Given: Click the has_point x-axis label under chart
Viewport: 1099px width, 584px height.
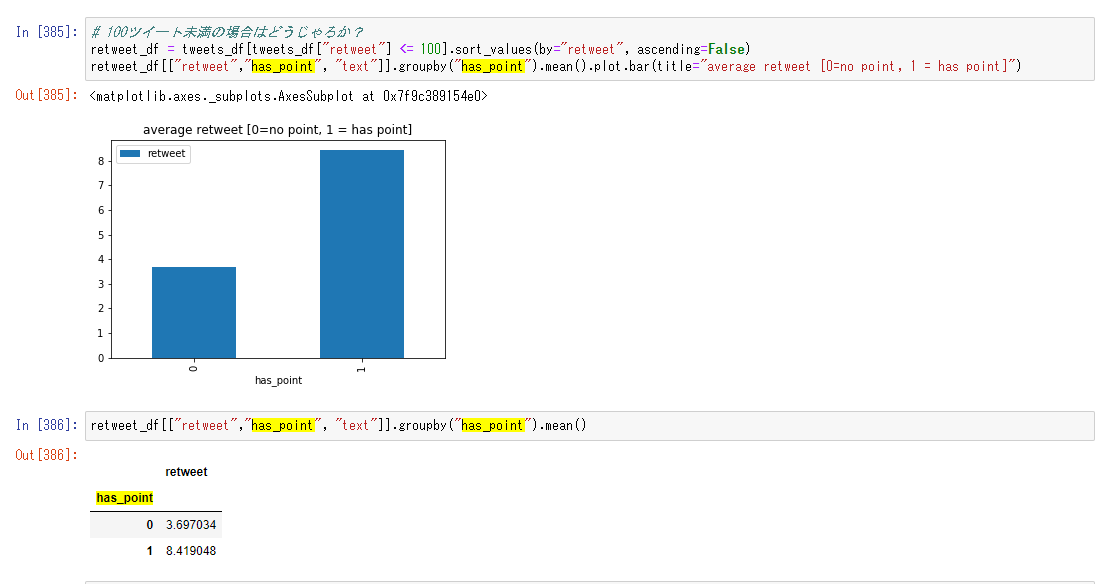Looking at the screenshot, I should pos(278,381).
